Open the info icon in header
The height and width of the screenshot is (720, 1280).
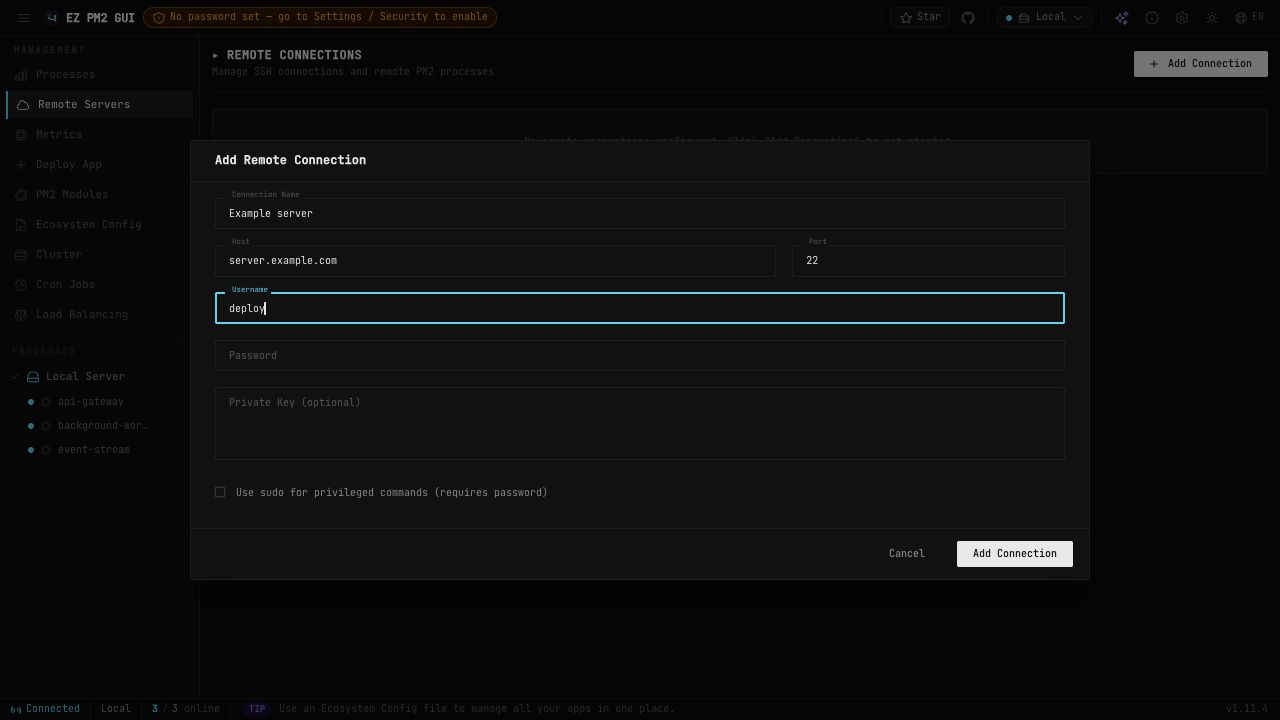pyautogui.click(x=1152, y=17)
